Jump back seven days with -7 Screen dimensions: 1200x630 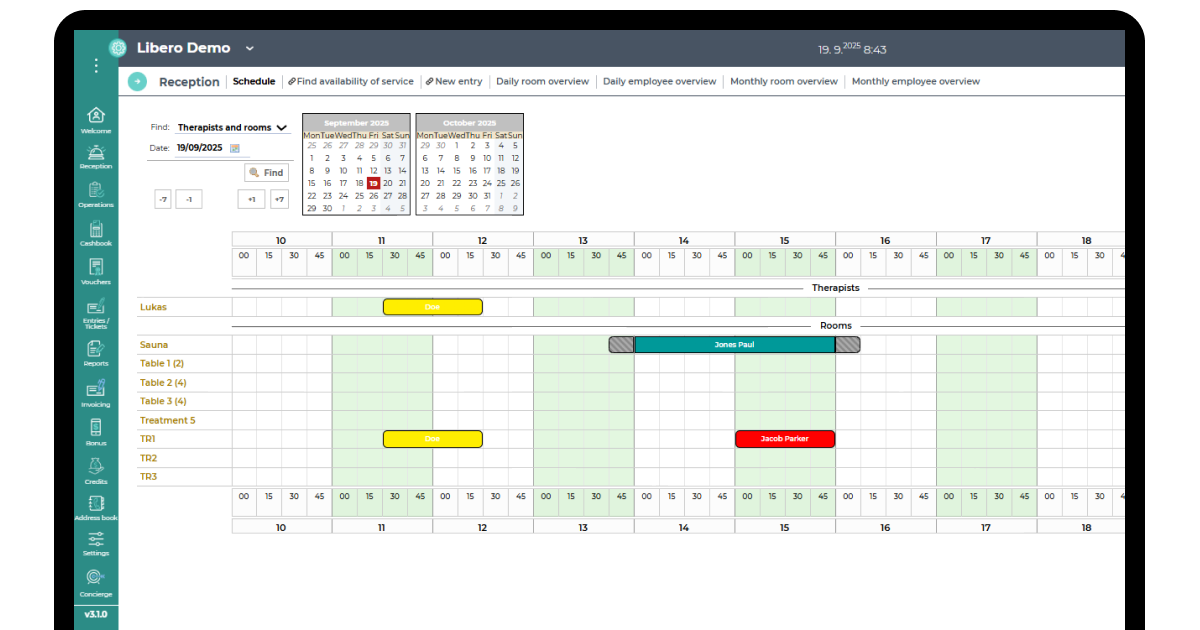163,199
